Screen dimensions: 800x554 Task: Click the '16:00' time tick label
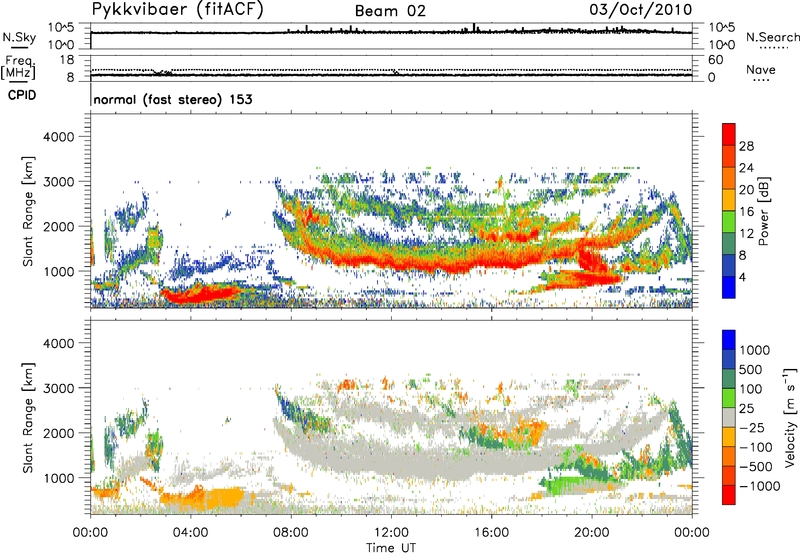tap(491, 533)
